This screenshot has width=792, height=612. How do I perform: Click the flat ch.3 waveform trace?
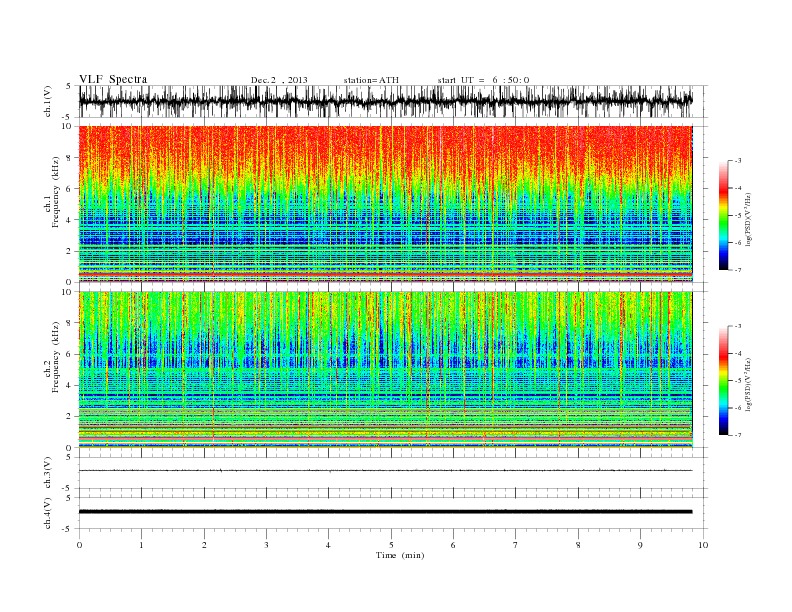click(x=386, y=471)
